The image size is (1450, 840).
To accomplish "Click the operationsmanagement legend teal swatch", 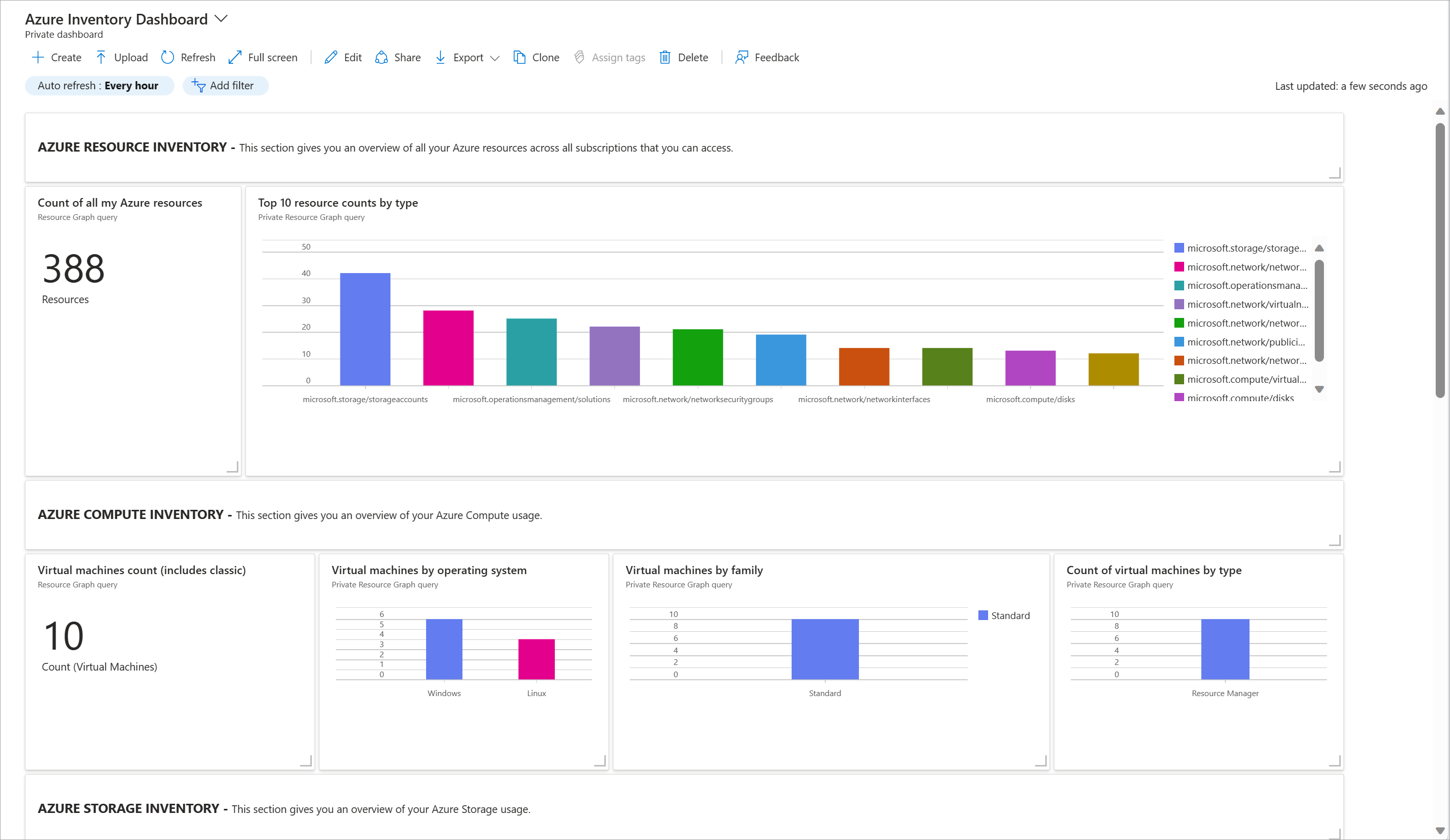I will point(1179,285).
